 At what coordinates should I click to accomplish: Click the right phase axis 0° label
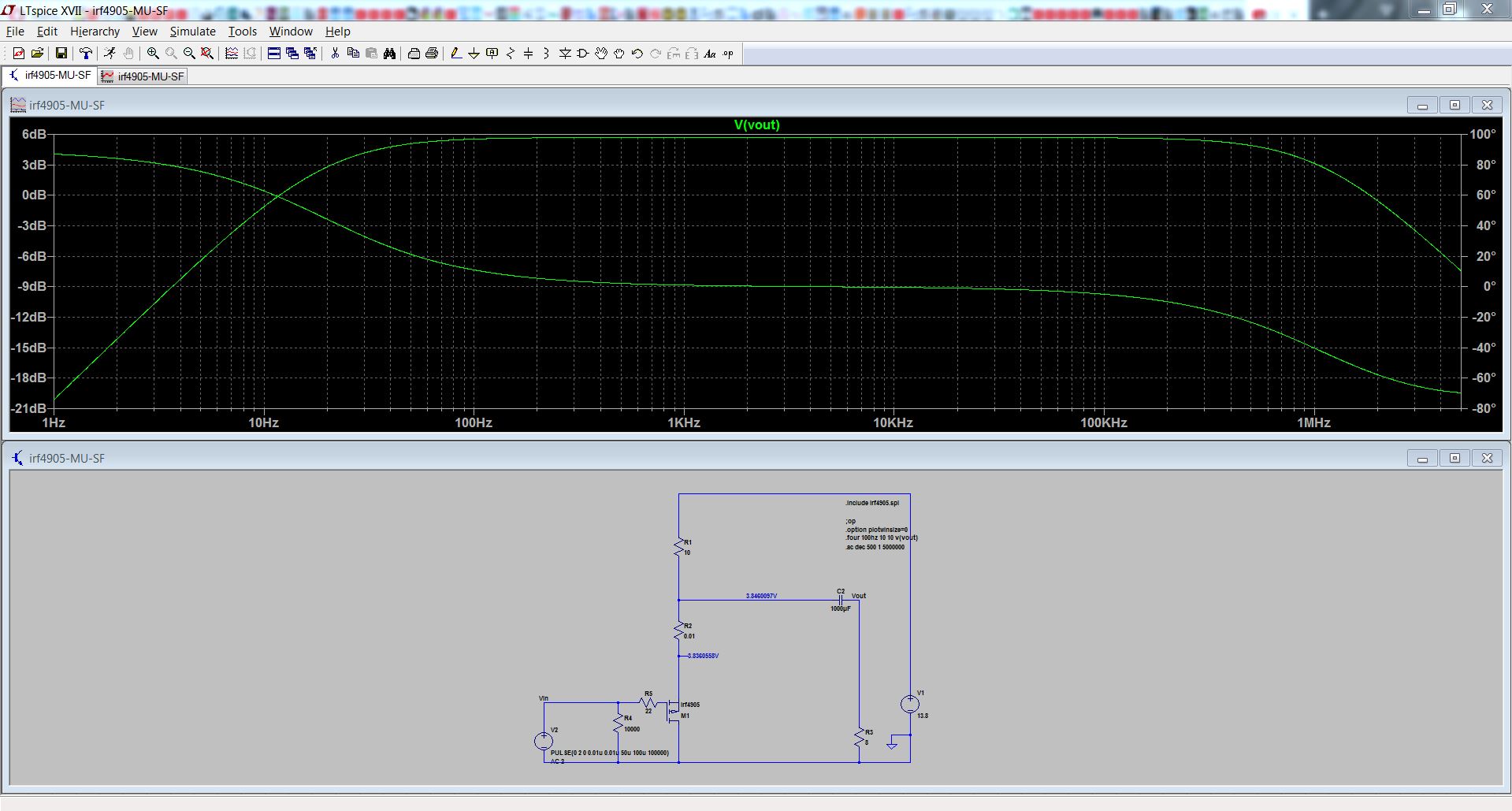[x=1488, y=286]
